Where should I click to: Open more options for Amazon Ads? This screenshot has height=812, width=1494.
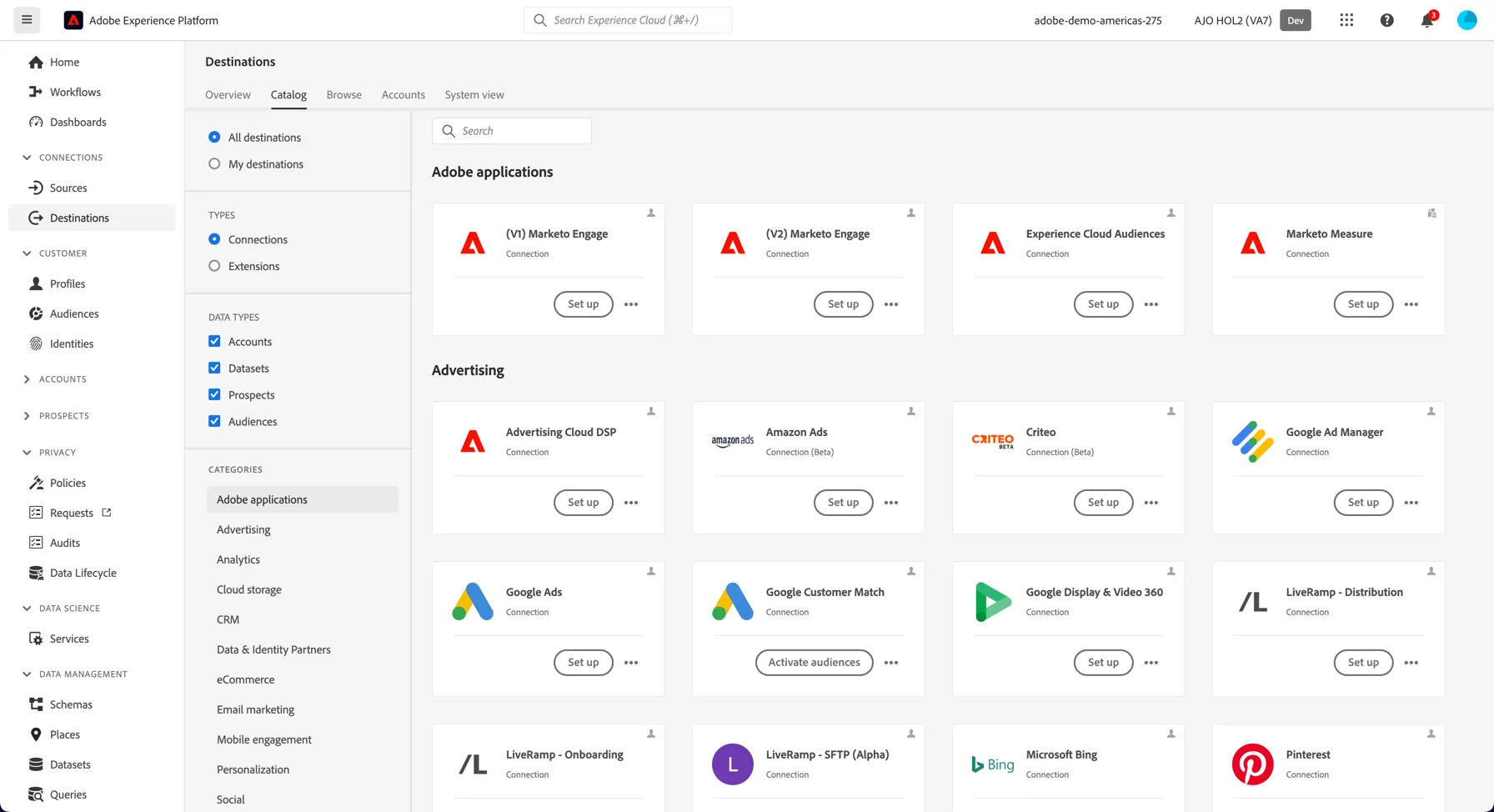(891, 503)
